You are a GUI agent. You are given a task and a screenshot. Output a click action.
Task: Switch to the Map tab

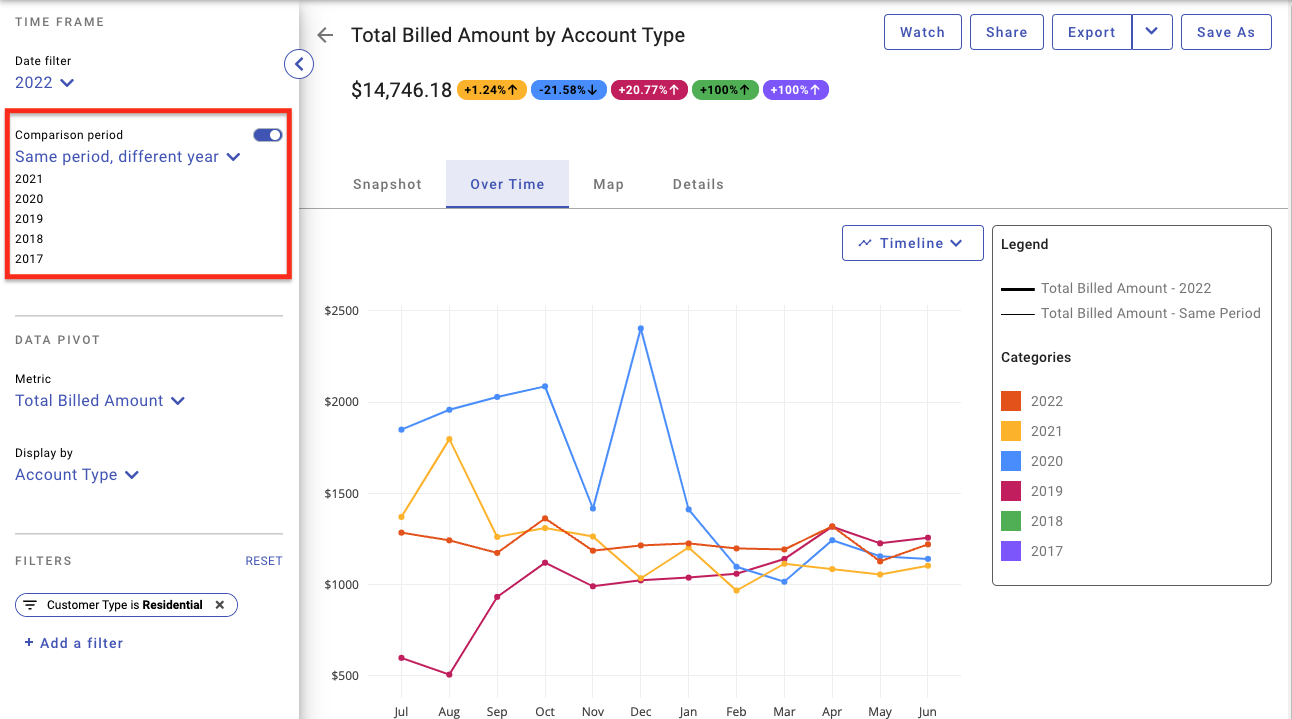(x=608, y=184)
